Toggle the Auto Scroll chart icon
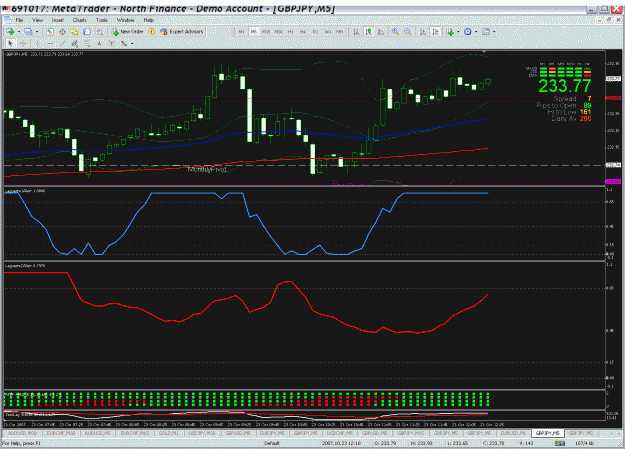 (x=423, y=32)
